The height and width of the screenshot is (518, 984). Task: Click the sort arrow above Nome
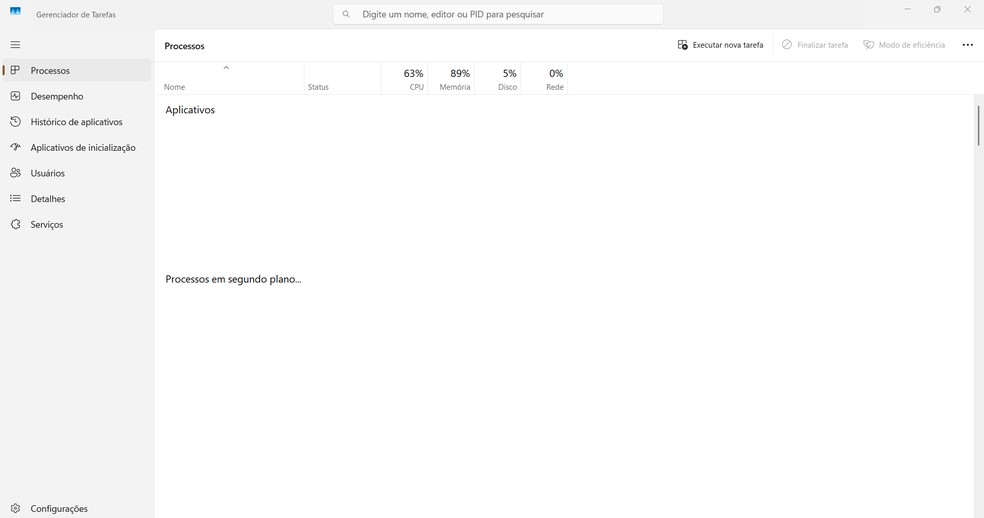pyautogui.click(x=227, y=67)
